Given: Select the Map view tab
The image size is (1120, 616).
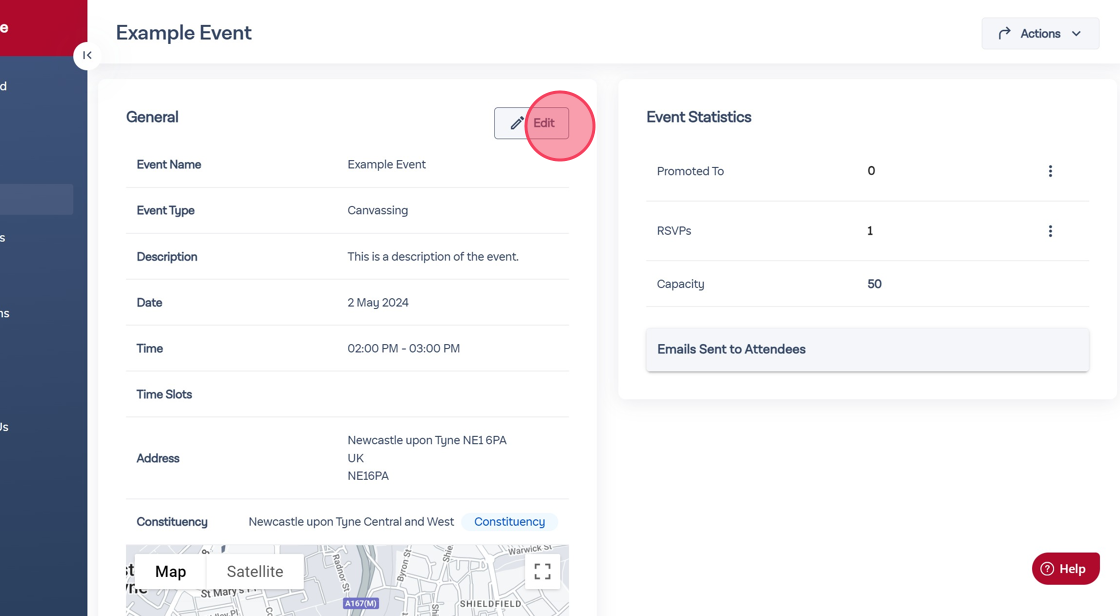Looking at the screenshot, I should 170,572.
